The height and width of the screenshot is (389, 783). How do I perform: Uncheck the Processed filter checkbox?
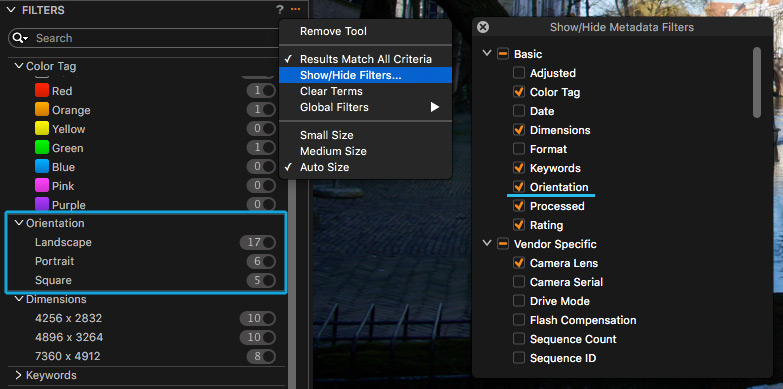[519, 206]
